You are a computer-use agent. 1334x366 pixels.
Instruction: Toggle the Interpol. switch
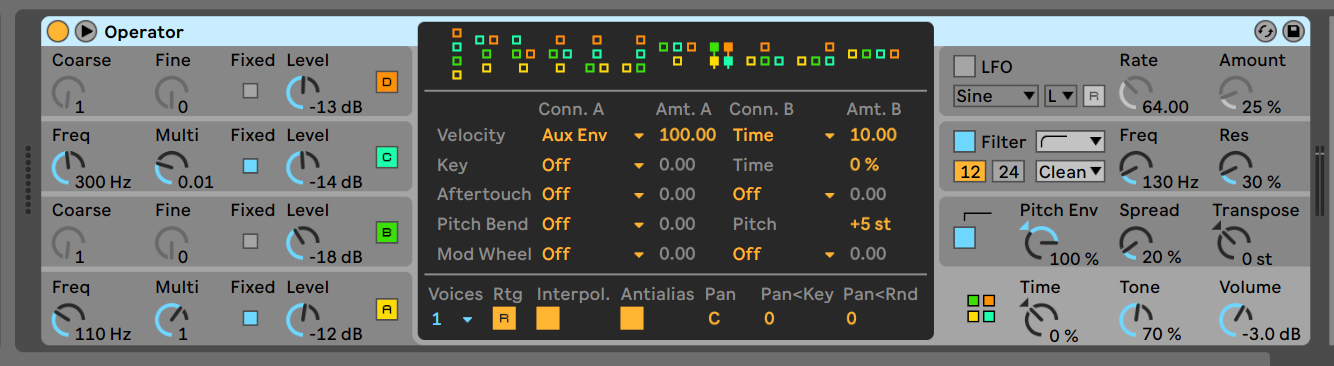coord(548,318)
